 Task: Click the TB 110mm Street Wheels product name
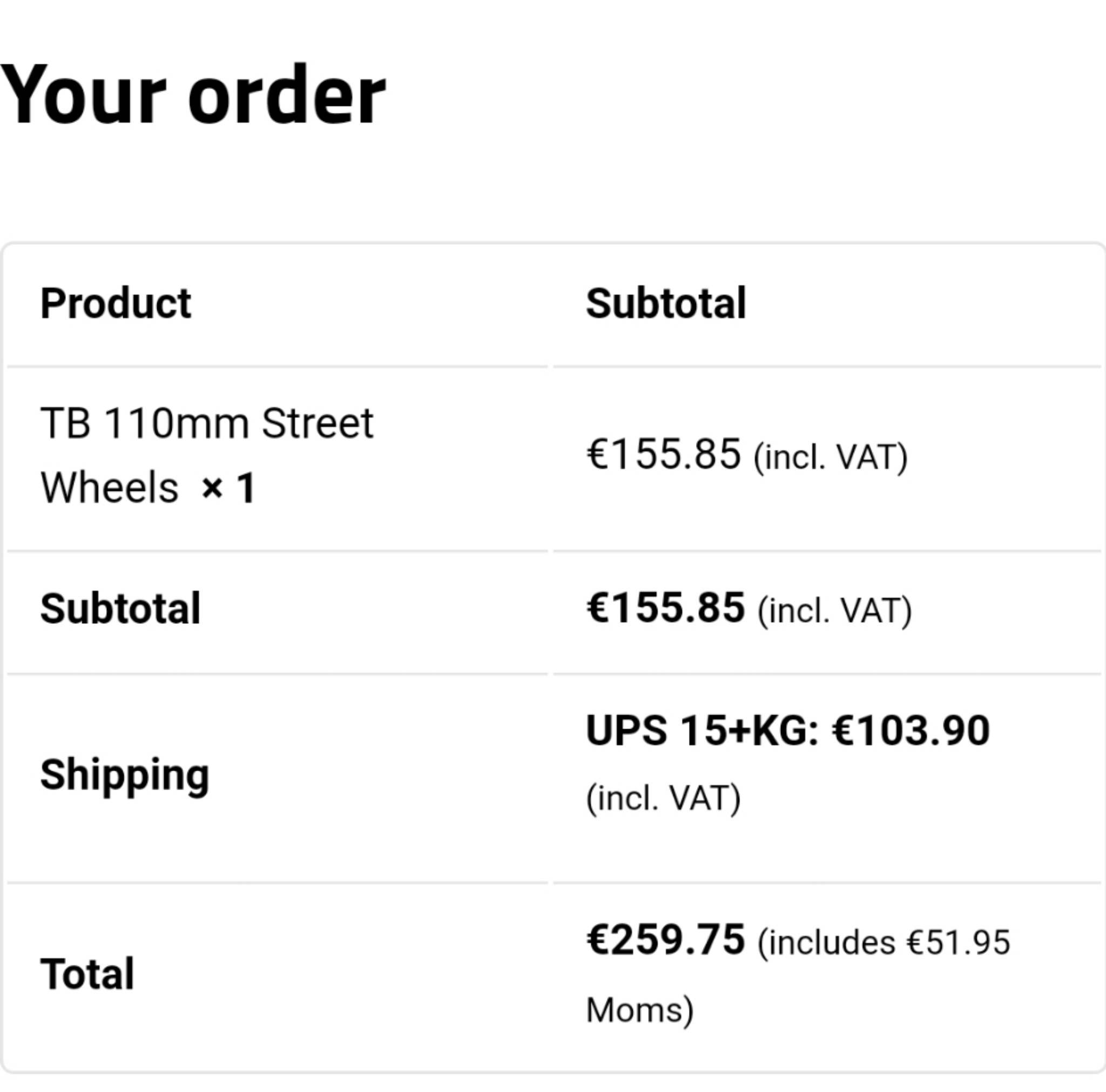207,455
